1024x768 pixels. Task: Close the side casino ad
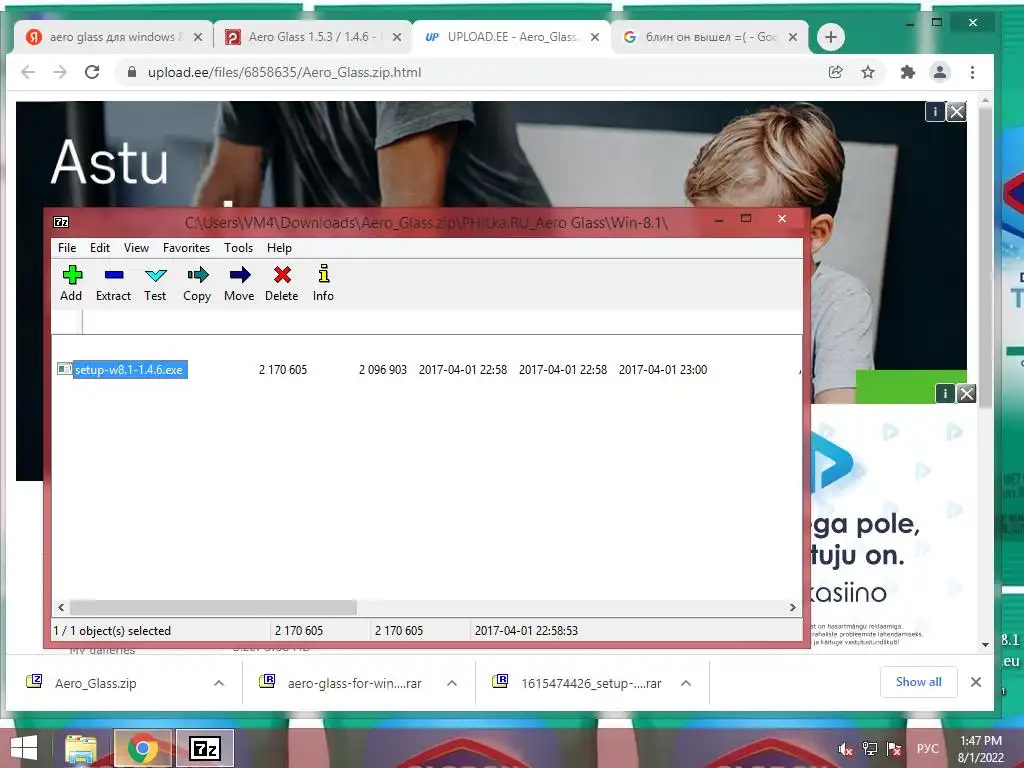(967, 394)
